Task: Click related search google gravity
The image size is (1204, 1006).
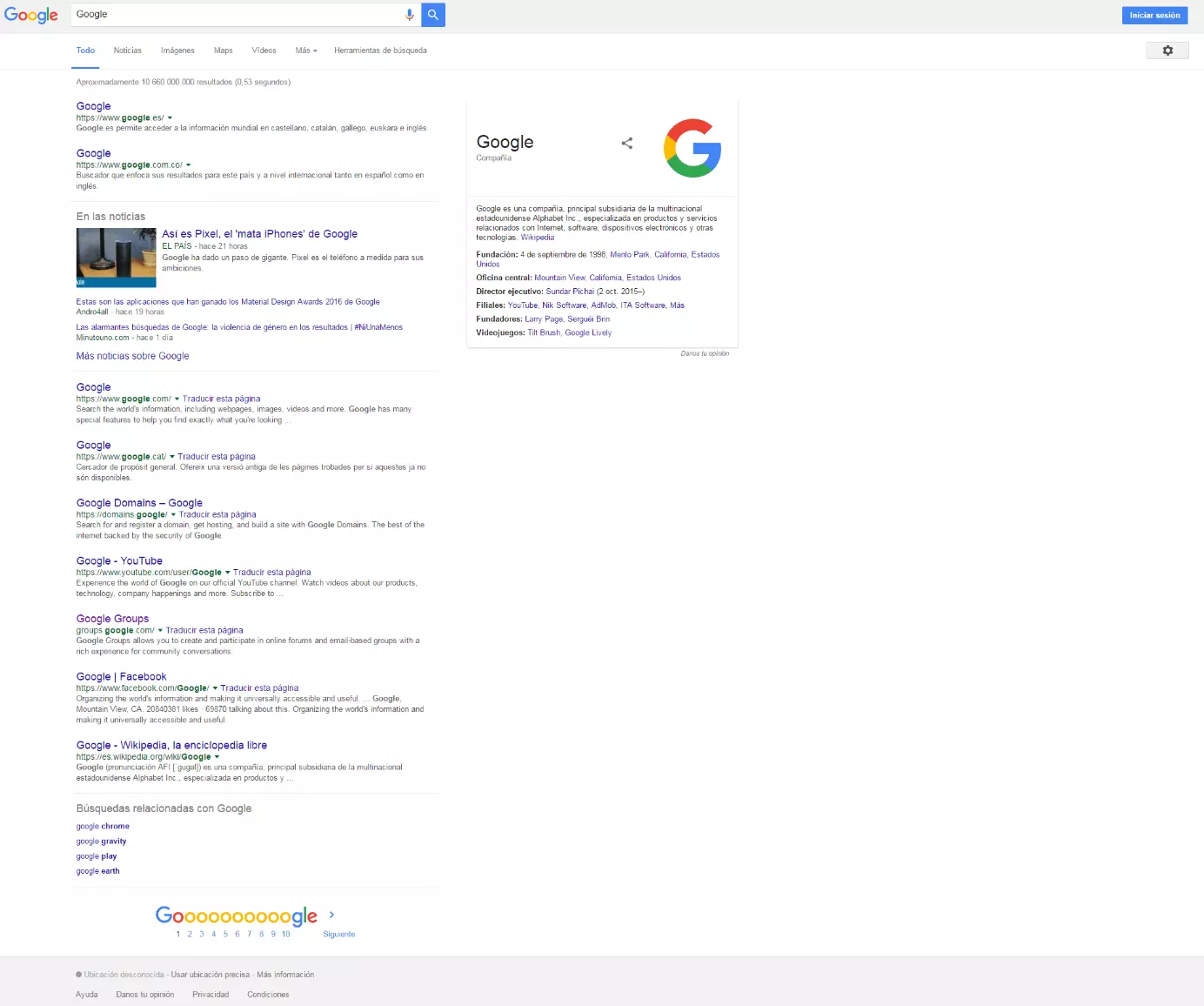Action: pos(101,842)
